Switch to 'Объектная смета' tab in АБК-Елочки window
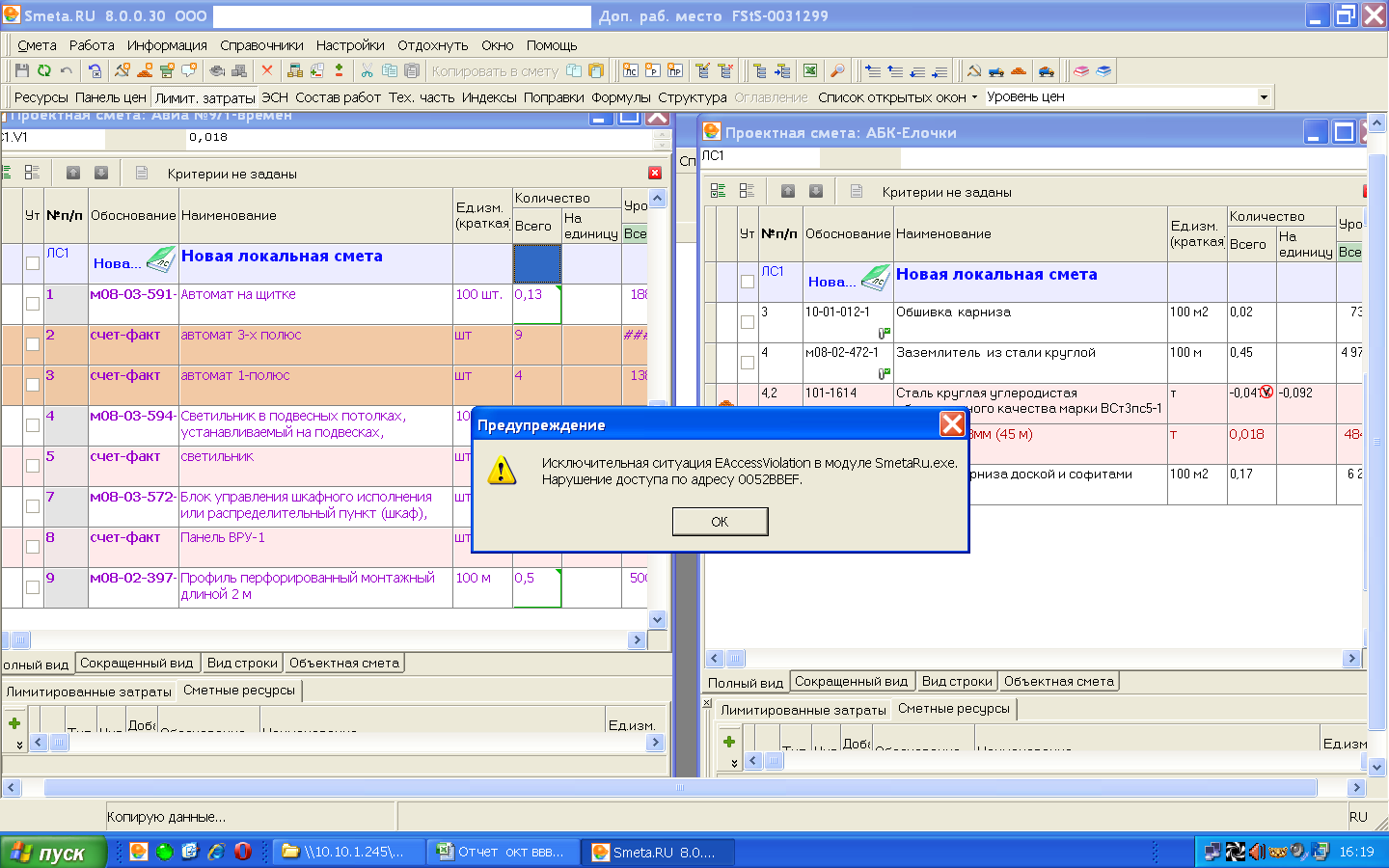 click(x=1059, y=681)
